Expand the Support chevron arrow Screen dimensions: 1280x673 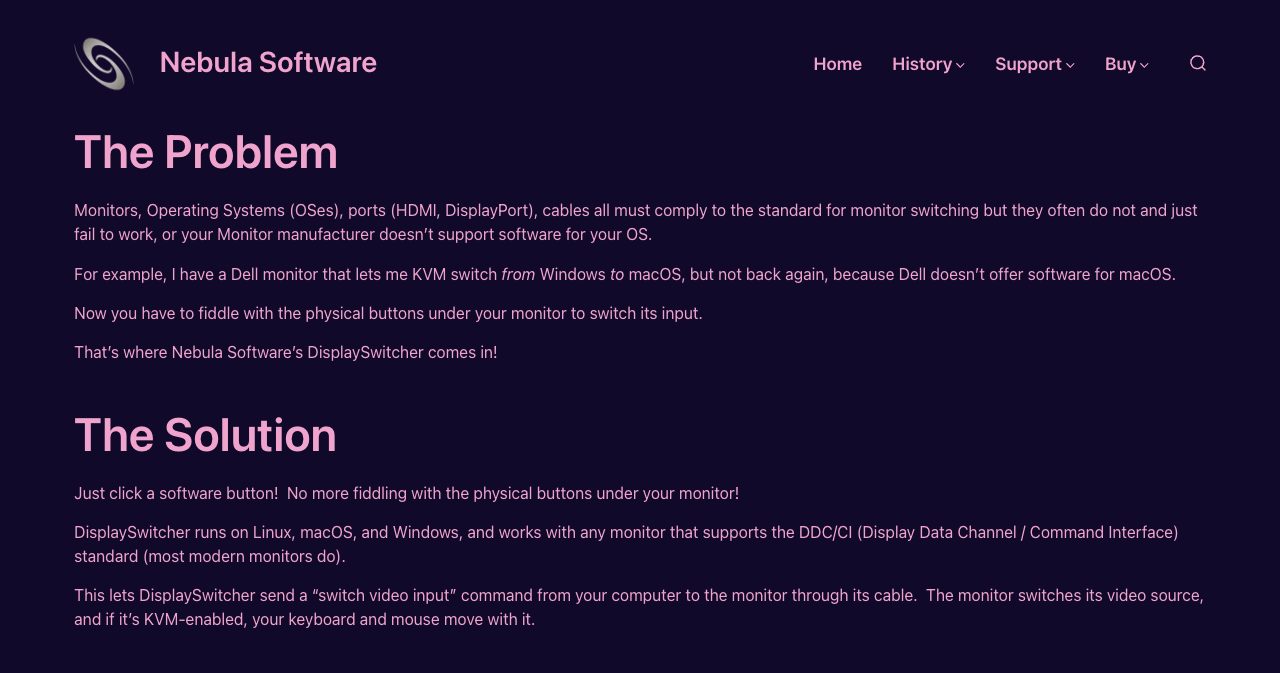coord(1070,65)
